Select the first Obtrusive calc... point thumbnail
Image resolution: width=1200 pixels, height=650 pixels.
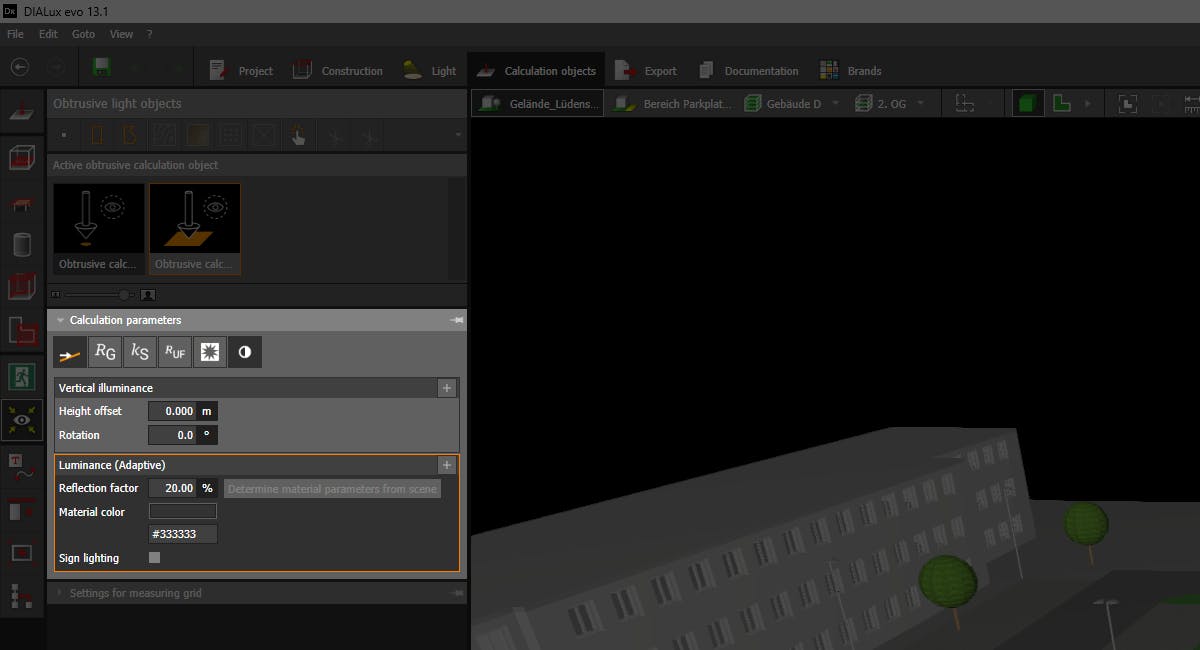point(99,229)
